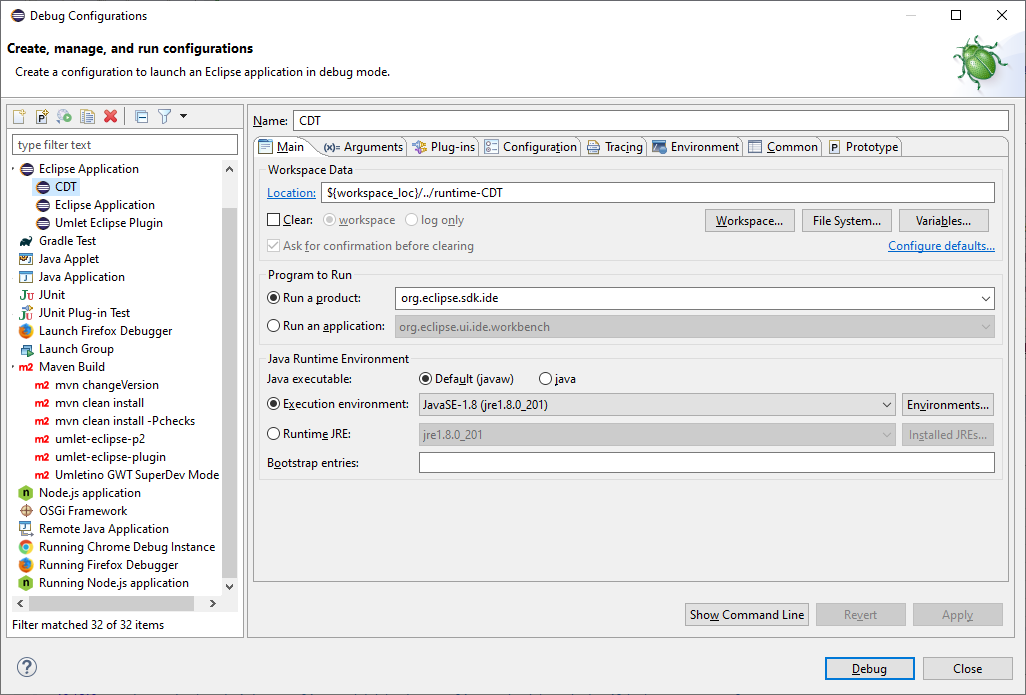The height and width of the screenshot is (695, 1026).
Task: Click the Name field containing CDT
Action: click(x=651, y=120)
